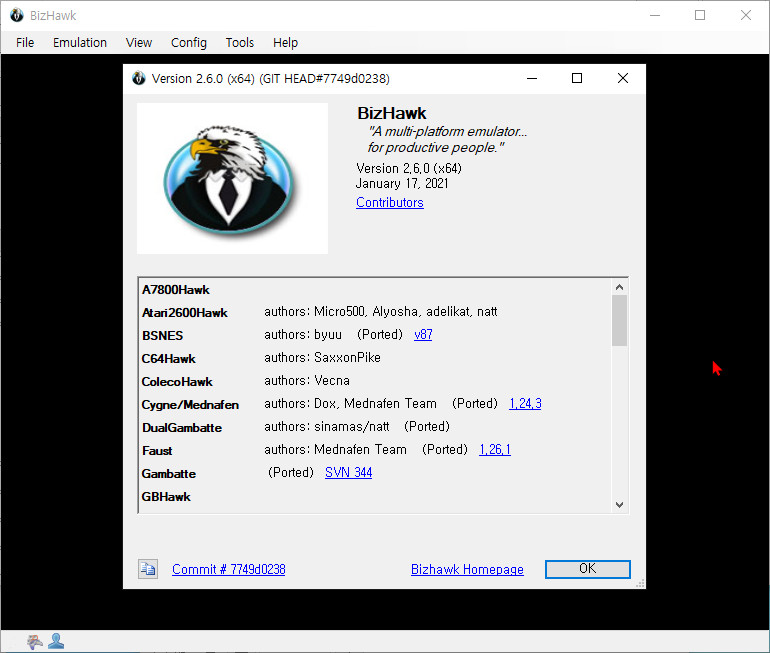Viewport: 770px width, 653px height.
Task: Select the BSNES core name
Action: coord(163,336)
